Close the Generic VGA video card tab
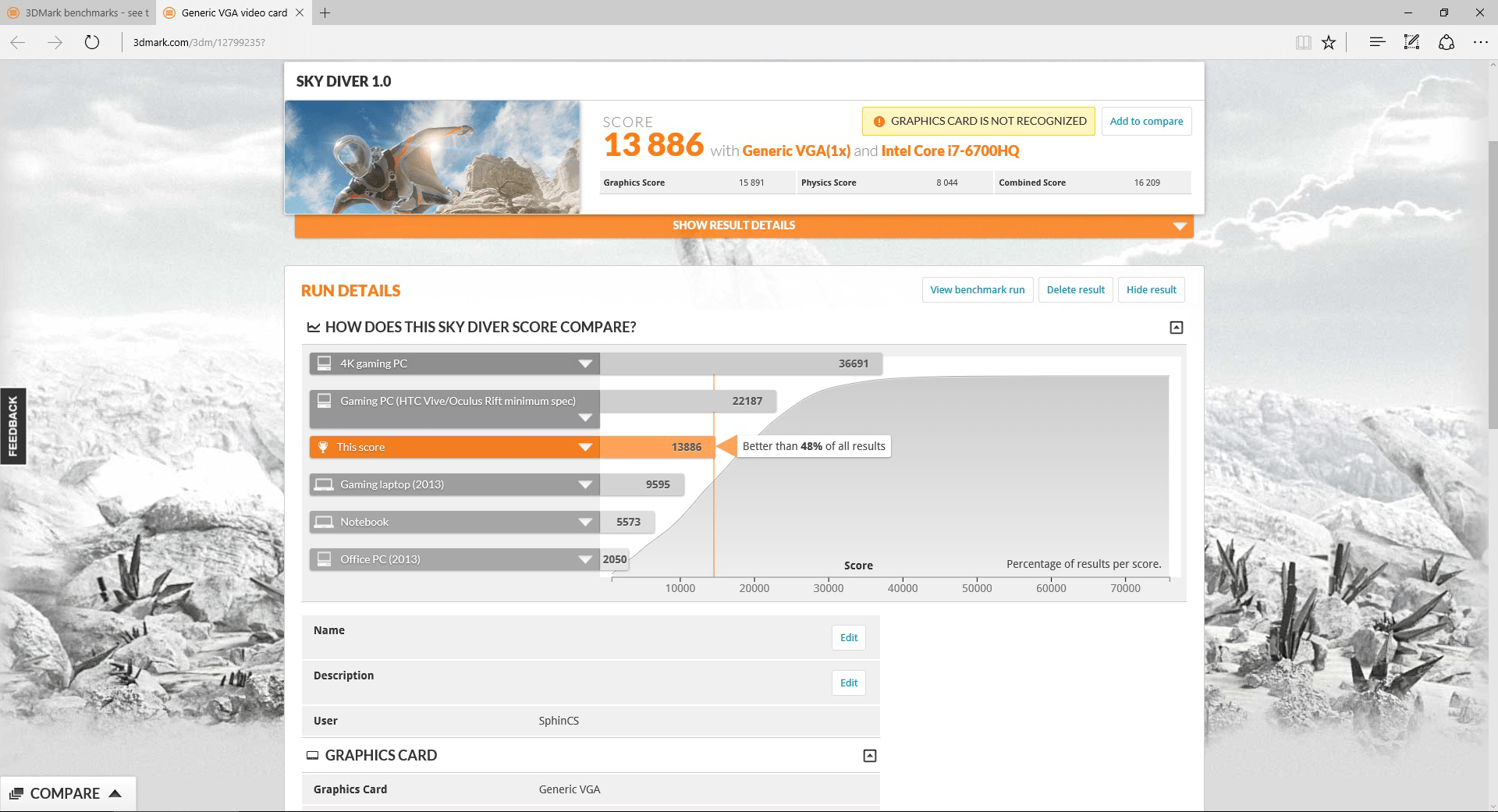Viewport: 1498px width, 812px height. click(300, 12)
